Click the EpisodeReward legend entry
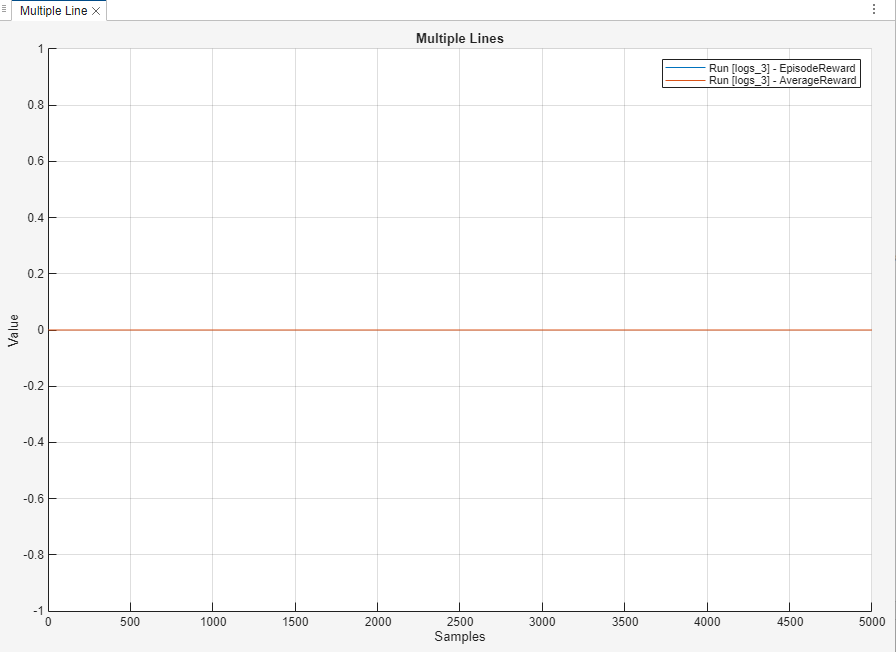Screen dimensions: 896x652 (x=781, y=67)
